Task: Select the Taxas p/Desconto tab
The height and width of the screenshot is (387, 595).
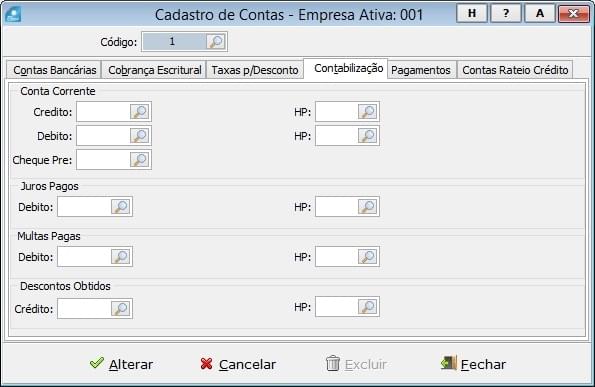Action: (x=255, y=70)
